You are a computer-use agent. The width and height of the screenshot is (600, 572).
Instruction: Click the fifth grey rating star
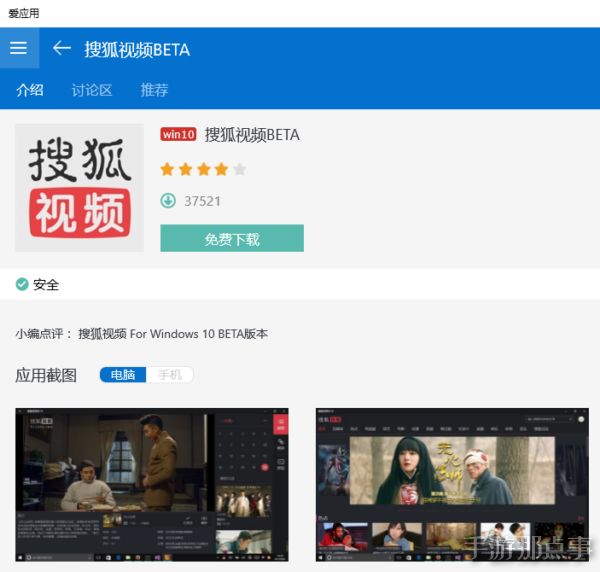[239, 169]
